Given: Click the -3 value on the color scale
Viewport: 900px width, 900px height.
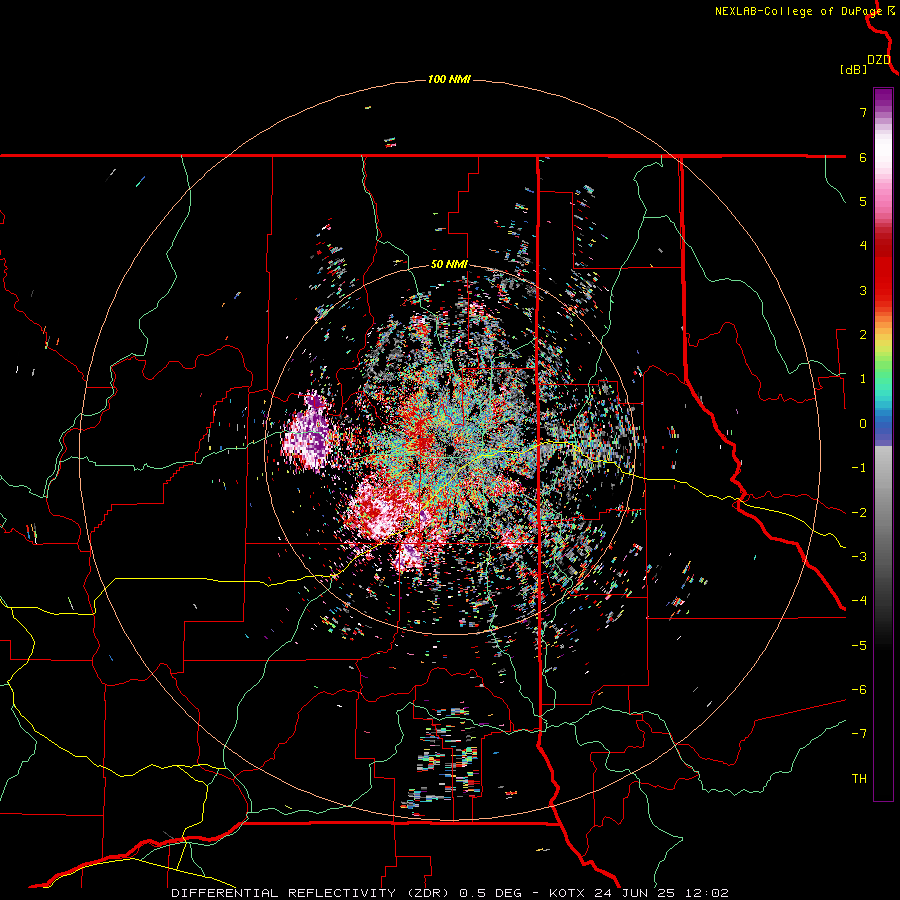Looking at the screenshot, I should [x=859, y=557].
